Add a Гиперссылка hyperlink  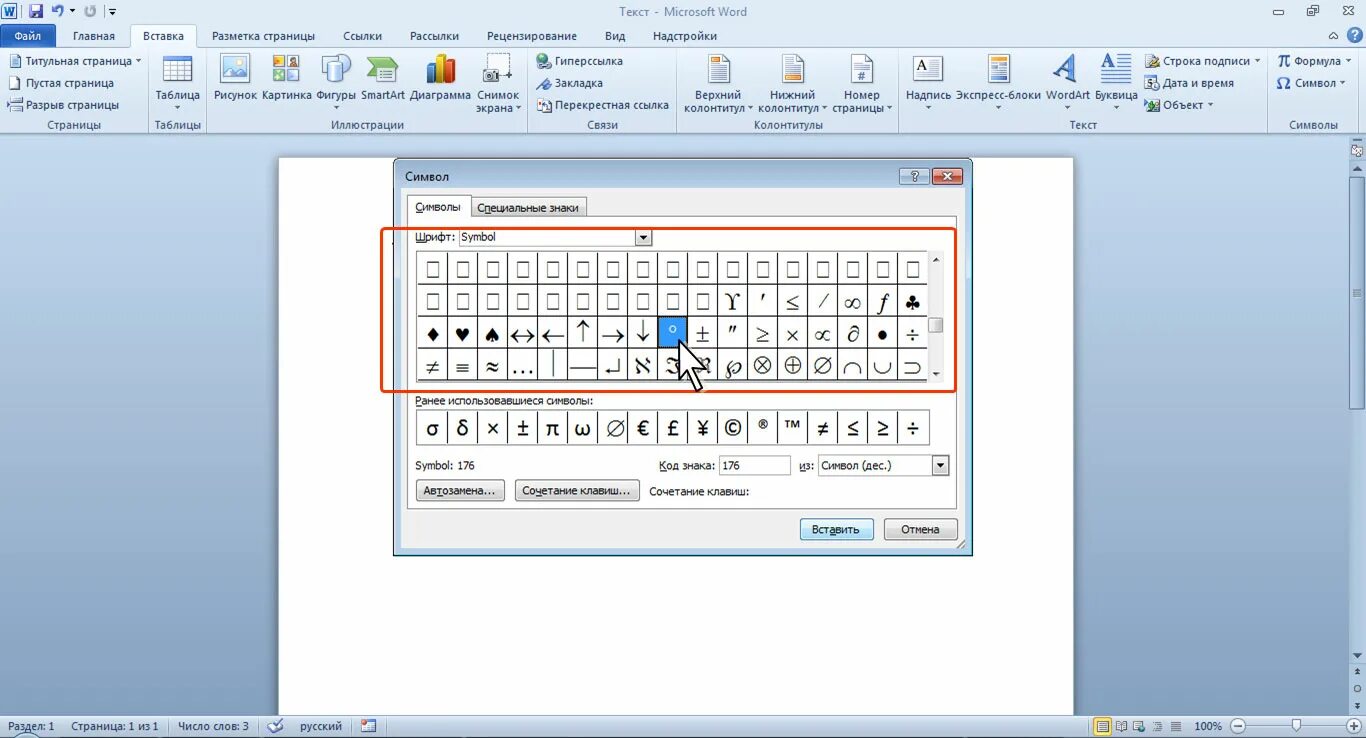coord(580,61)
